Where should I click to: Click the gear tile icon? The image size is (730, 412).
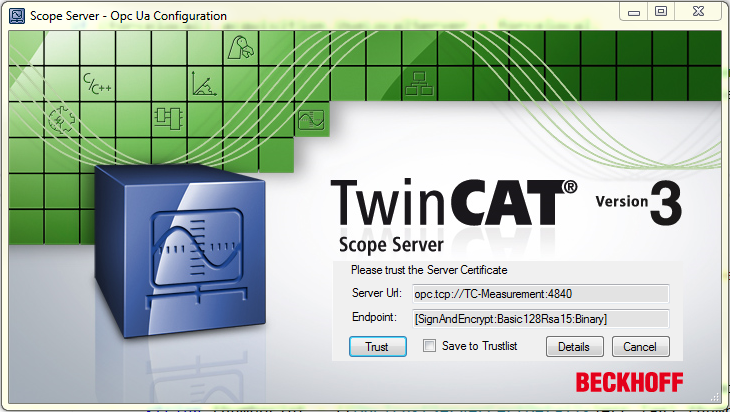click(61, 119)
